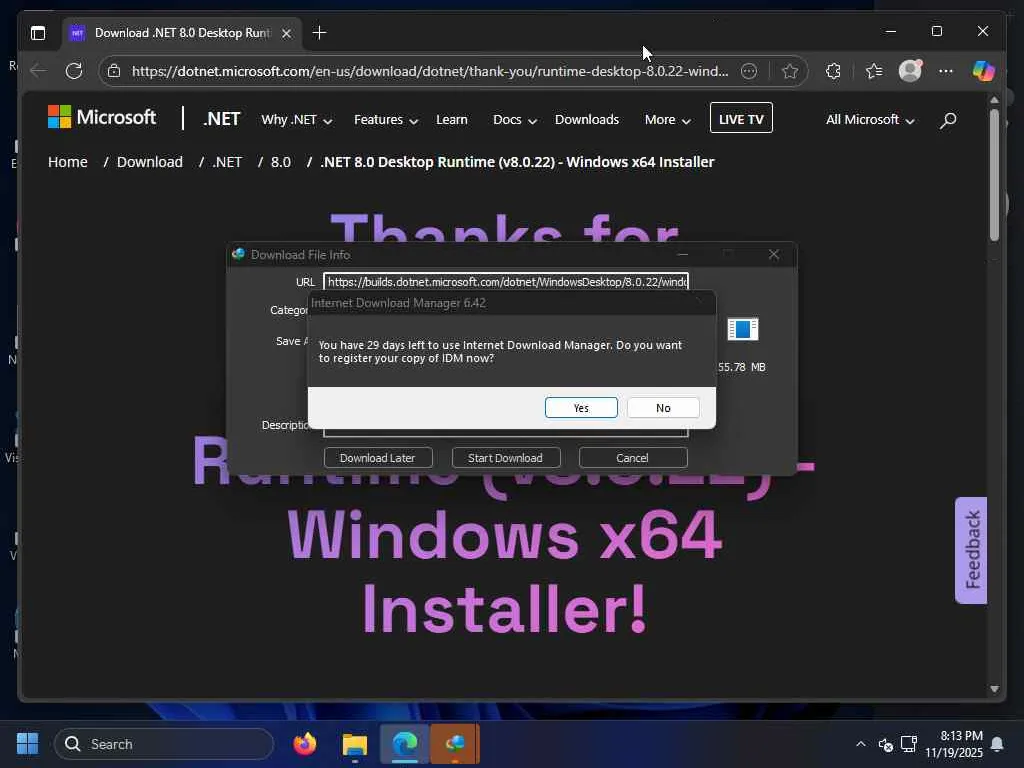The height and width of the screenshot is (768, 1024).
Task: Open Firefox from the taskbar
Action: click(x=304, y=744)
